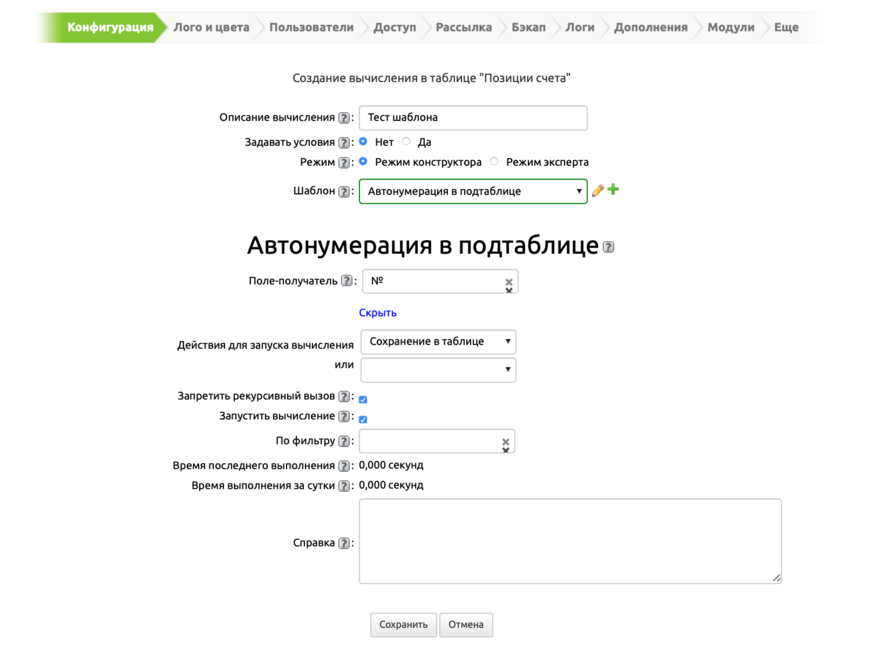Expand the Сохранение в таблице dropdown
This screenshot has width=870, height=664.
[438, 342]
